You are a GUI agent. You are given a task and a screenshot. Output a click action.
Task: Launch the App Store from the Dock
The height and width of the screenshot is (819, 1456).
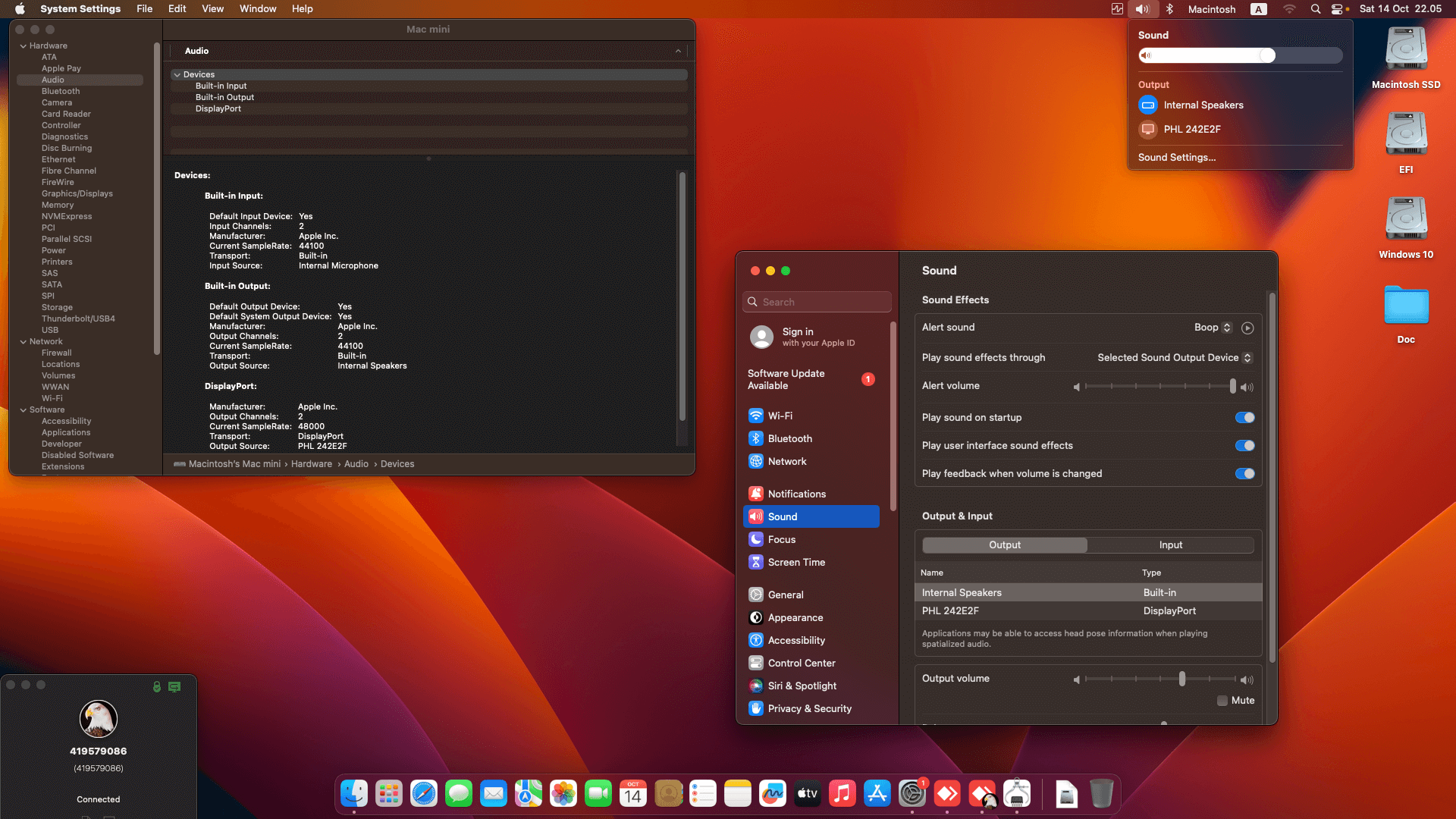tap(877, 793)
